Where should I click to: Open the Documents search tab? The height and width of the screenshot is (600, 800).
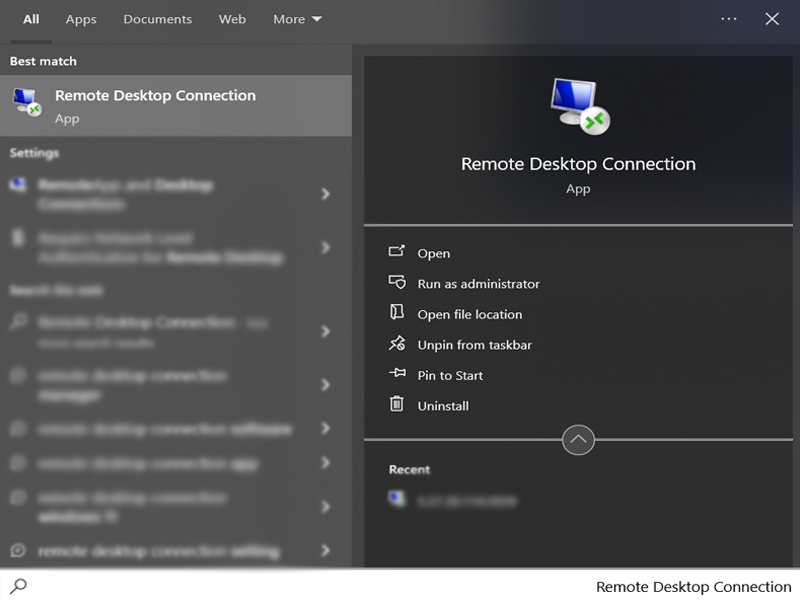pos(158,19)
